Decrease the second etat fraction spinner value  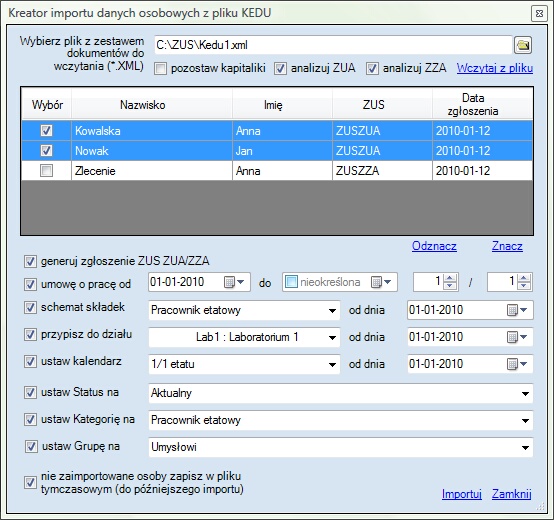coord(524,286)
